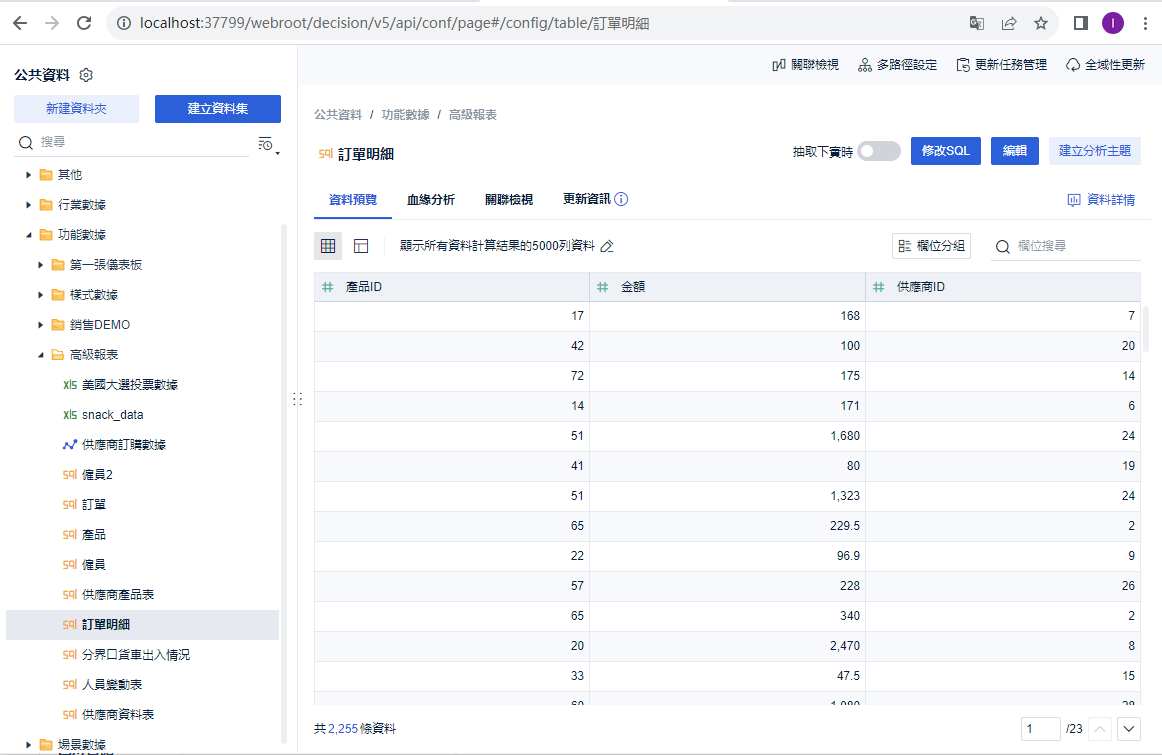Switch table preview to grid view icon
This screenshot has width=1162, height=755.
click(x=328, y=245)
